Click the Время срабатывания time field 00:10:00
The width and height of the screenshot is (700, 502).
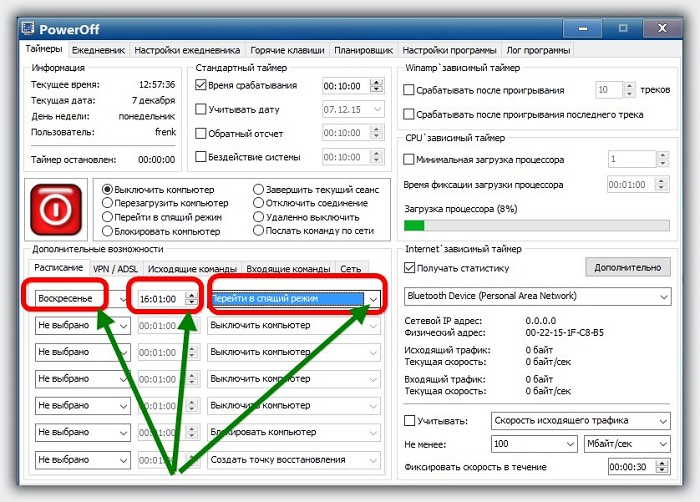pos(345,86)
